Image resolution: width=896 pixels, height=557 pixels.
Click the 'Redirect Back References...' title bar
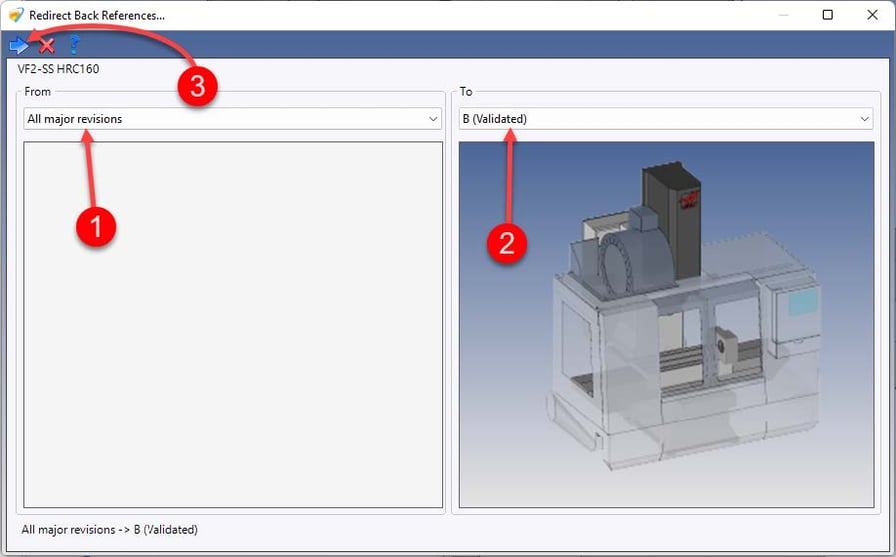[97, 15]
